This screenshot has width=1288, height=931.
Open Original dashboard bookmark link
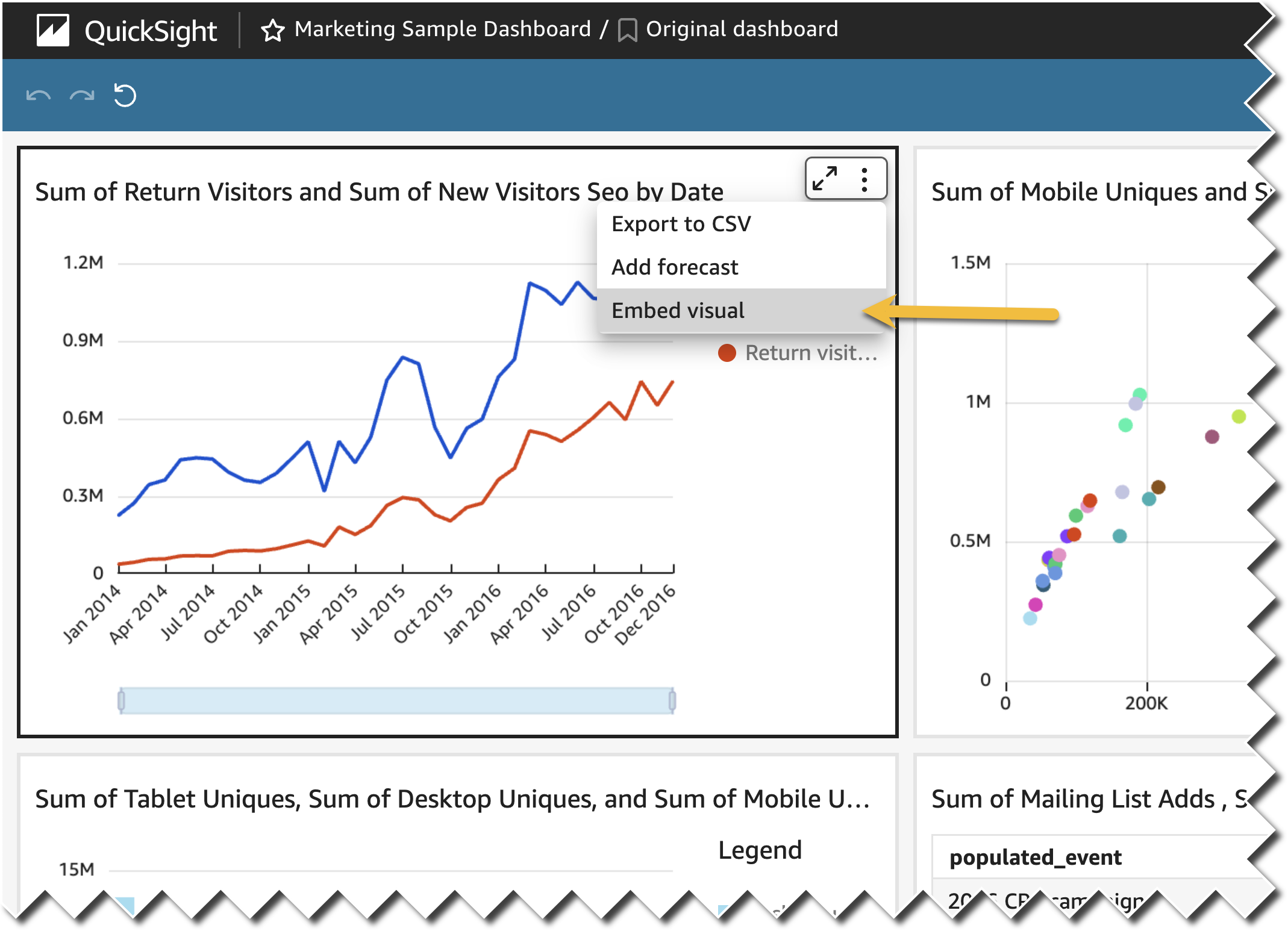742,29
